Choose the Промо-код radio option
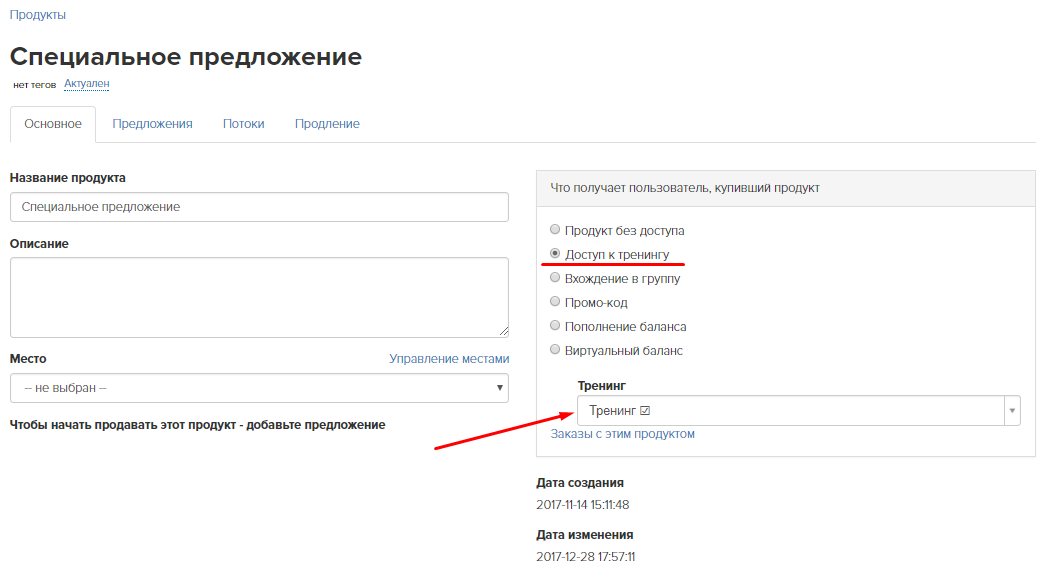The image size is (1046, 570). (x=554, y=302)
